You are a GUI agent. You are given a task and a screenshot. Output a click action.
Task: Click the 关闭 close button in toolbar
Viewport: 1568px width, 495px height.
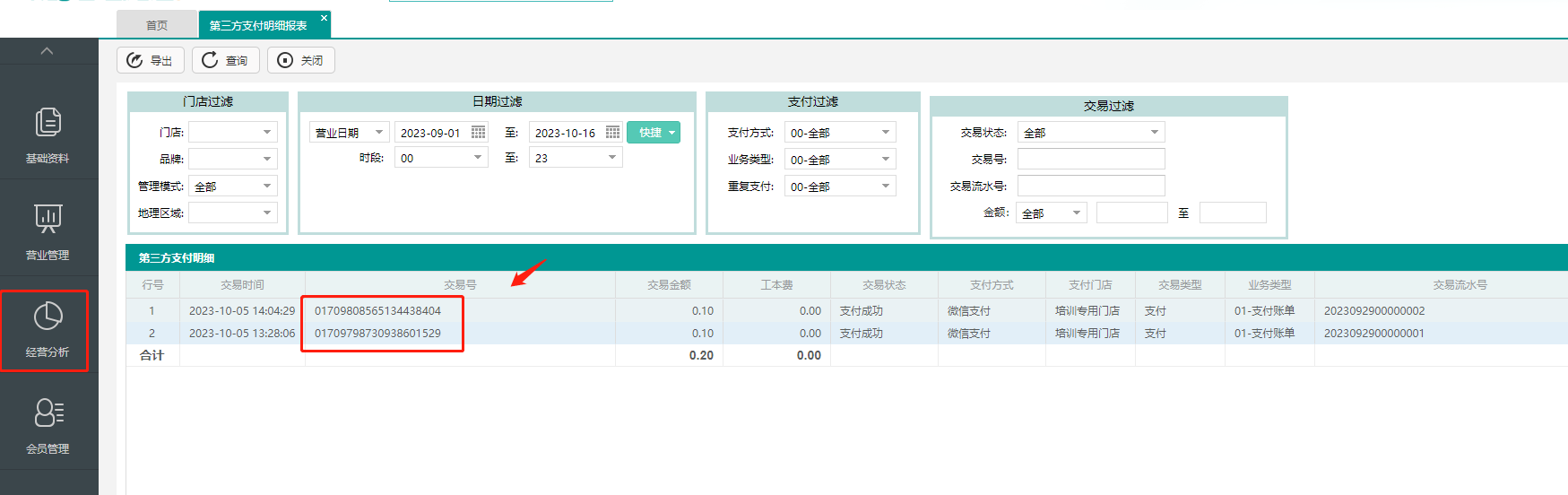[x=301, y=60]
